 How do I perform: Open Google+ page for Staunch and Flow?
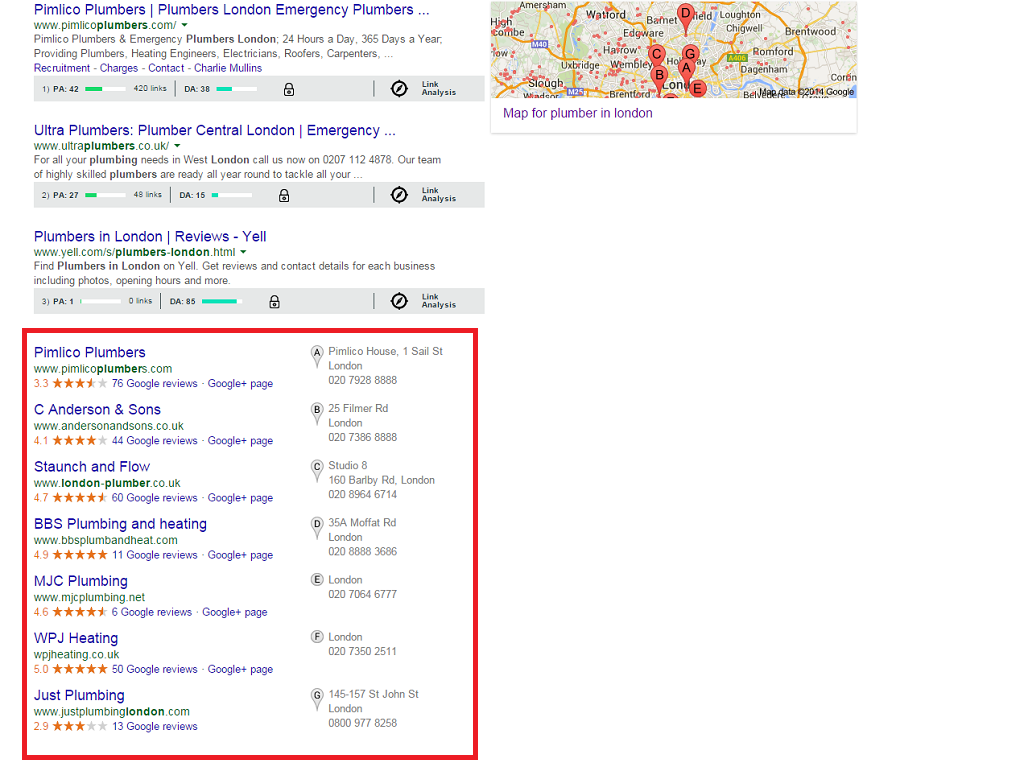(240, 498)
